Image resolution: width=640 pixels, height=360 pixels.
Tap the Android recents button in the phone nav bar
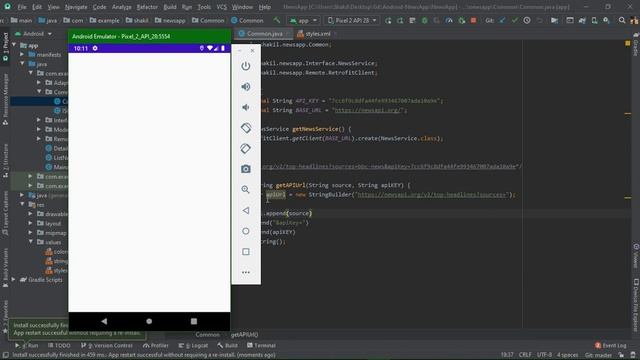pyautogui.click(x=194, y=321)
